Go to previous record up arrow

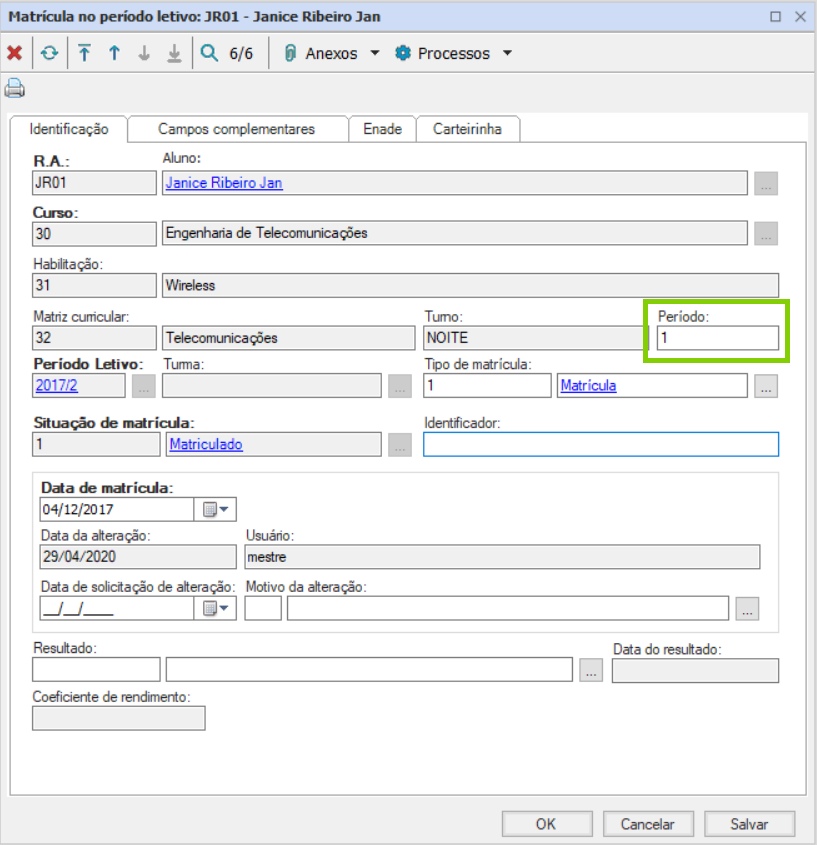point(114,53)
